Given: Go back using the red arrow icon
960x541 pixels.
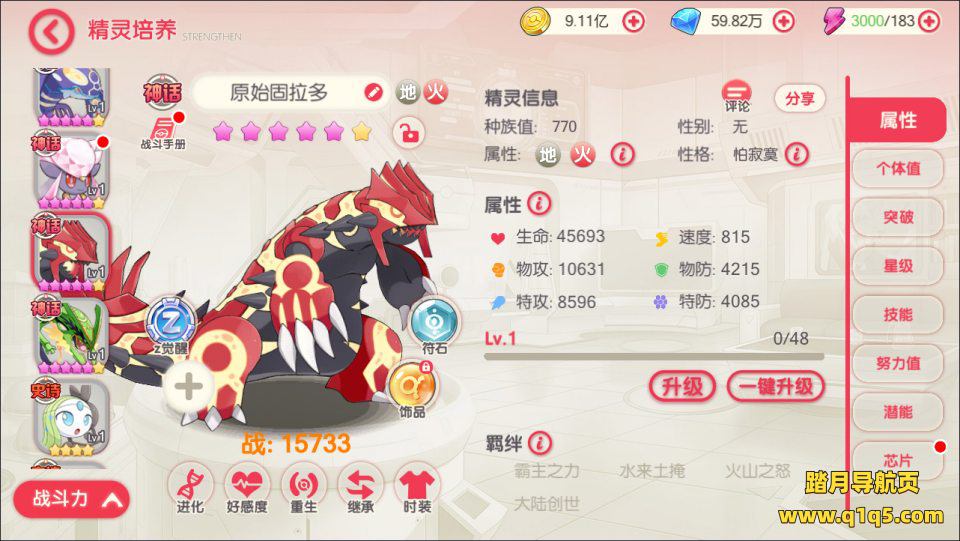Looking at the screenshot, I should [x=51, y=31].
